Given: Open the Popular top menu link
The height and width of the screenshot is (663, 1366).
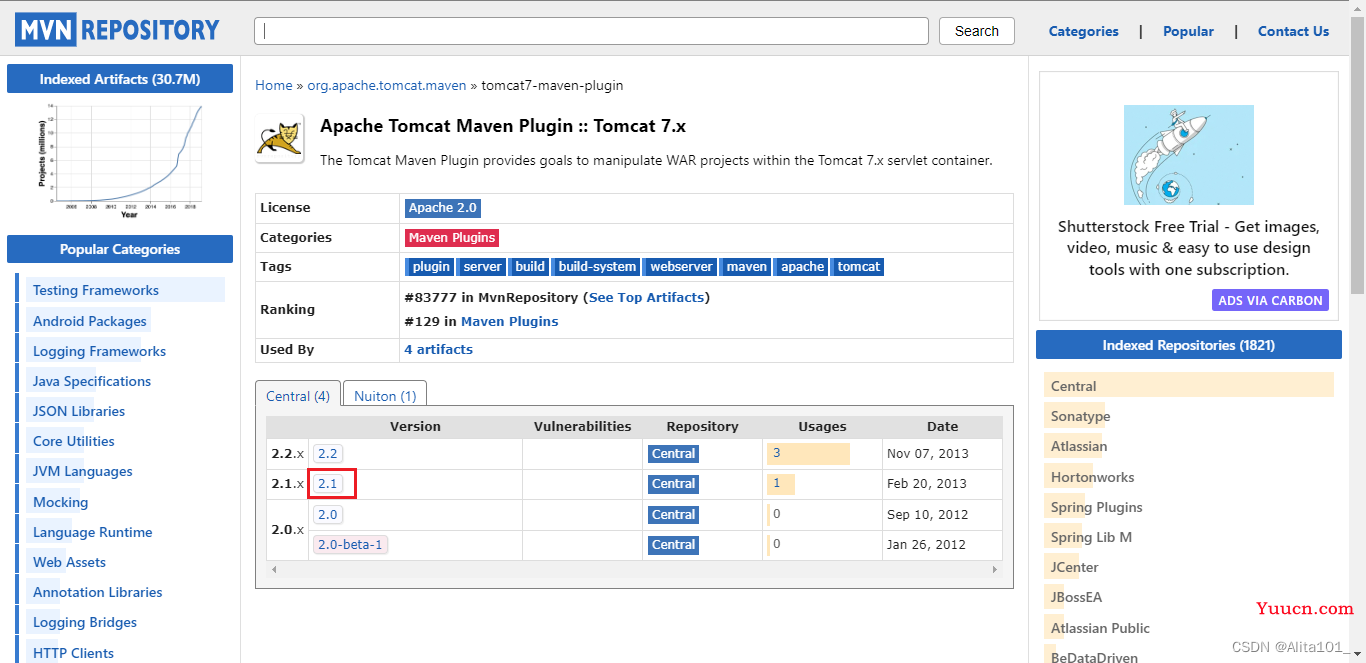Looking at the screenshot, I should [x=1188, y=31].
